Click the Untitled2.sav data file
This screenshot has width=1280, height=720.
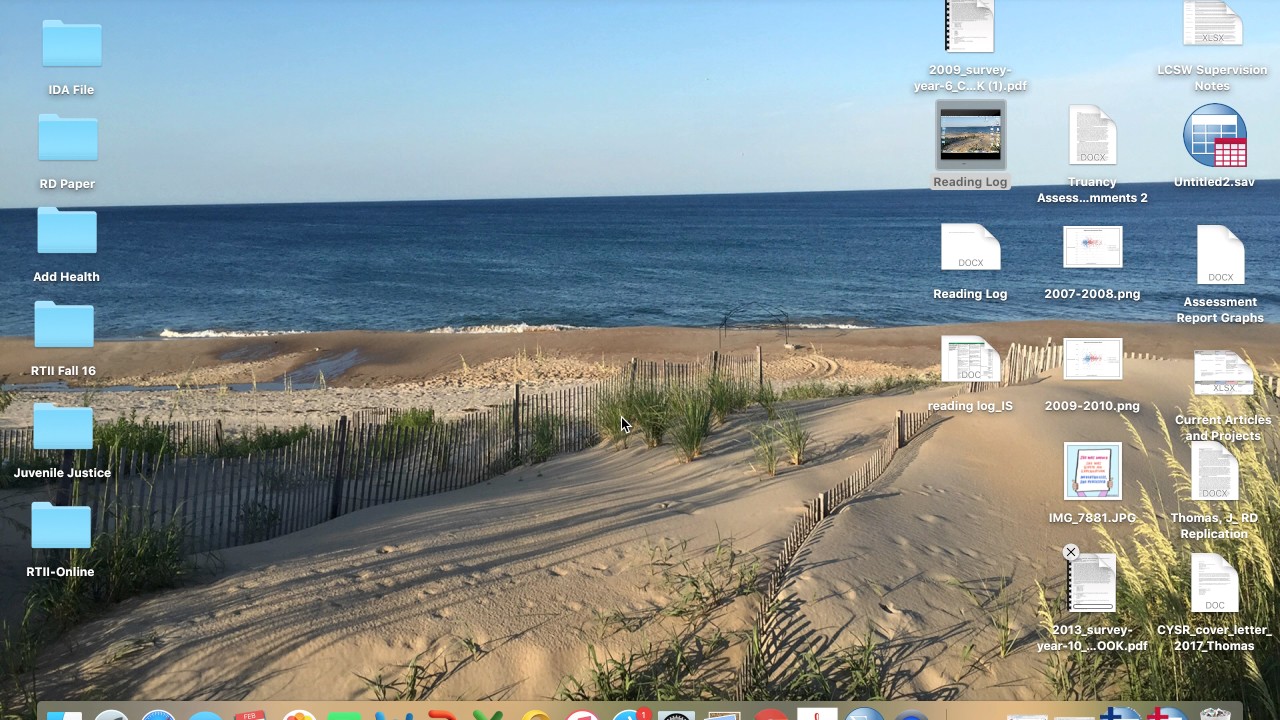1214,137
